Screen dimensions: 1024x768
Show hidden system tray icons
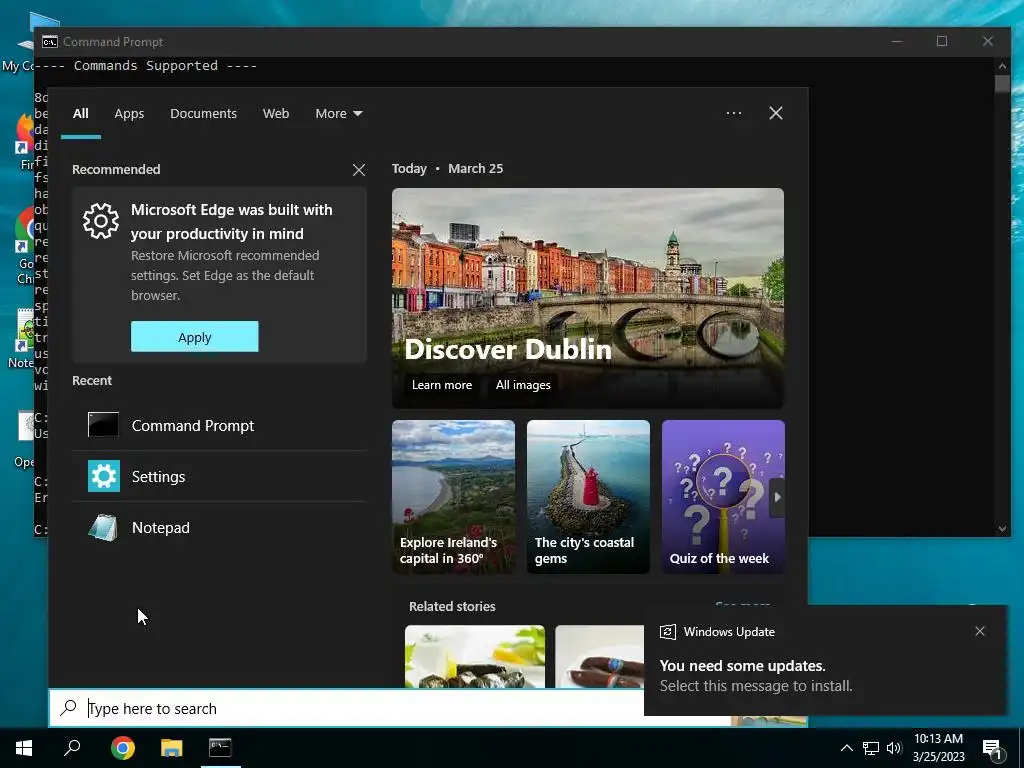click(x=846, y=748)
